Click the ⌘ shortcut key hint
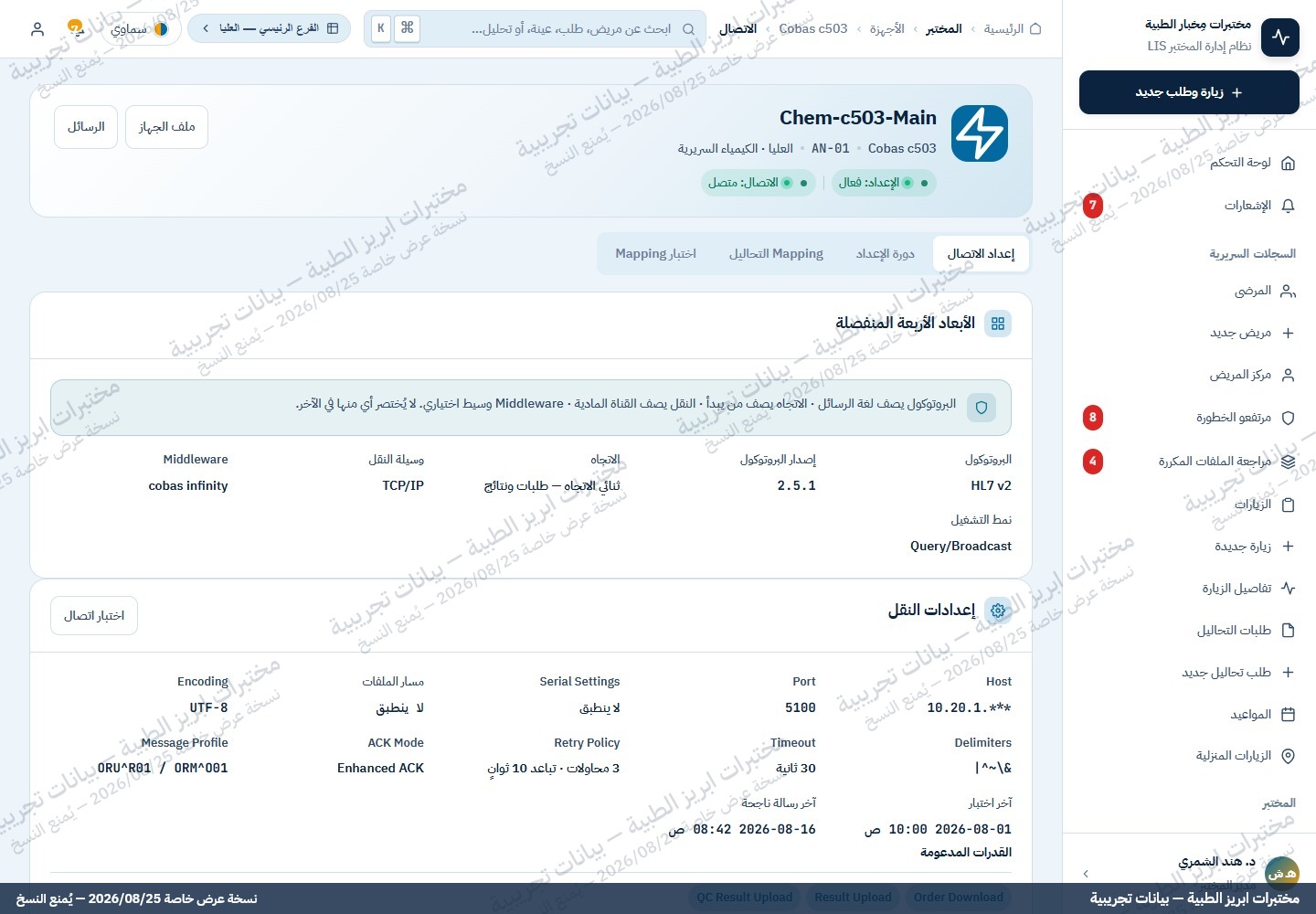 tap(408, 28)
